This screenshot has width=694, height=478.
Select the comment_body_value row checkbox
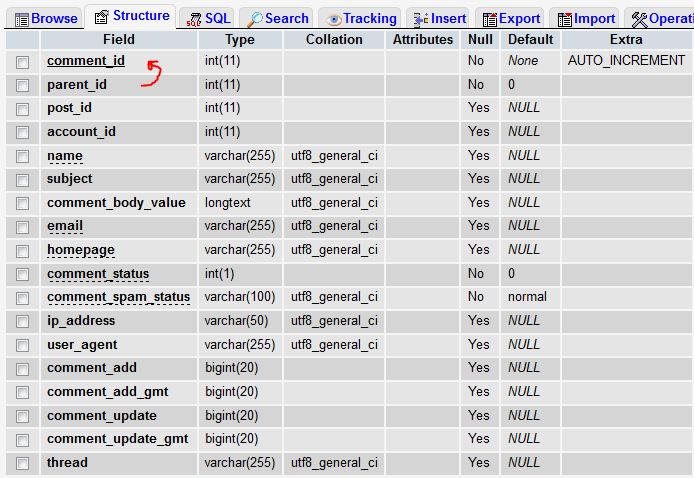[23, 204]
